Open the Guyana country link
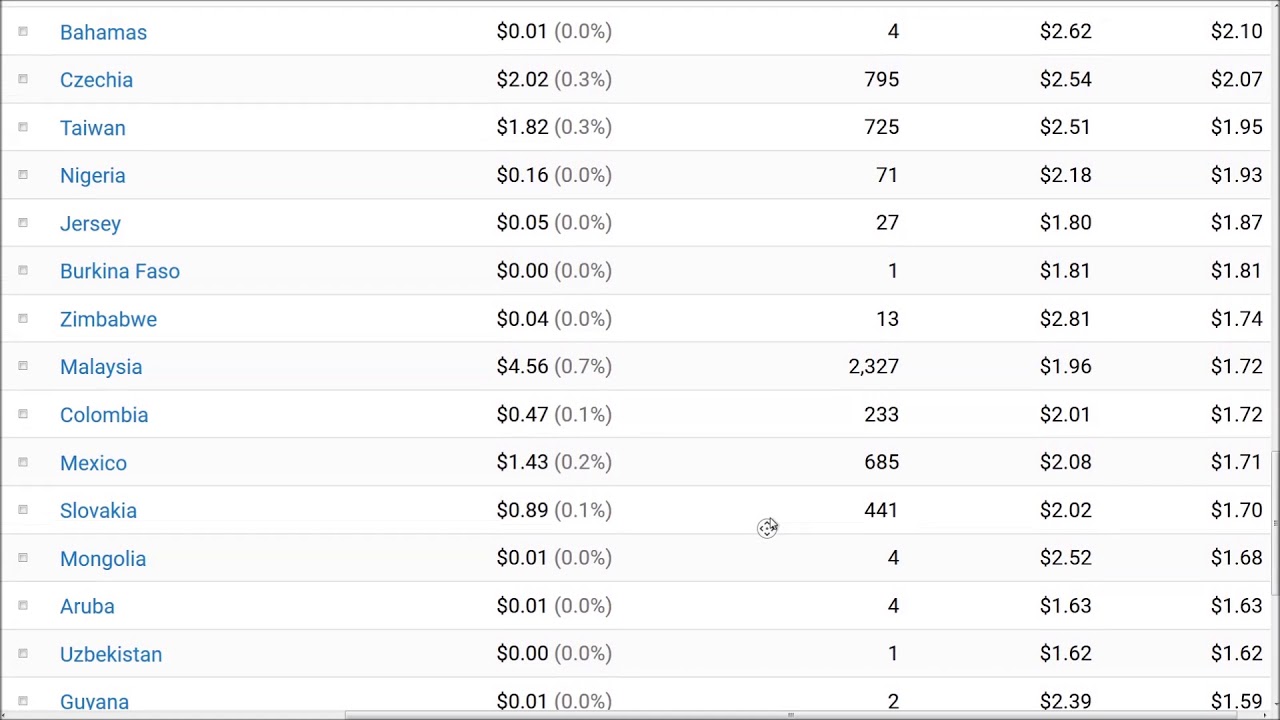The image size is (1280, 720). [94, 702]
